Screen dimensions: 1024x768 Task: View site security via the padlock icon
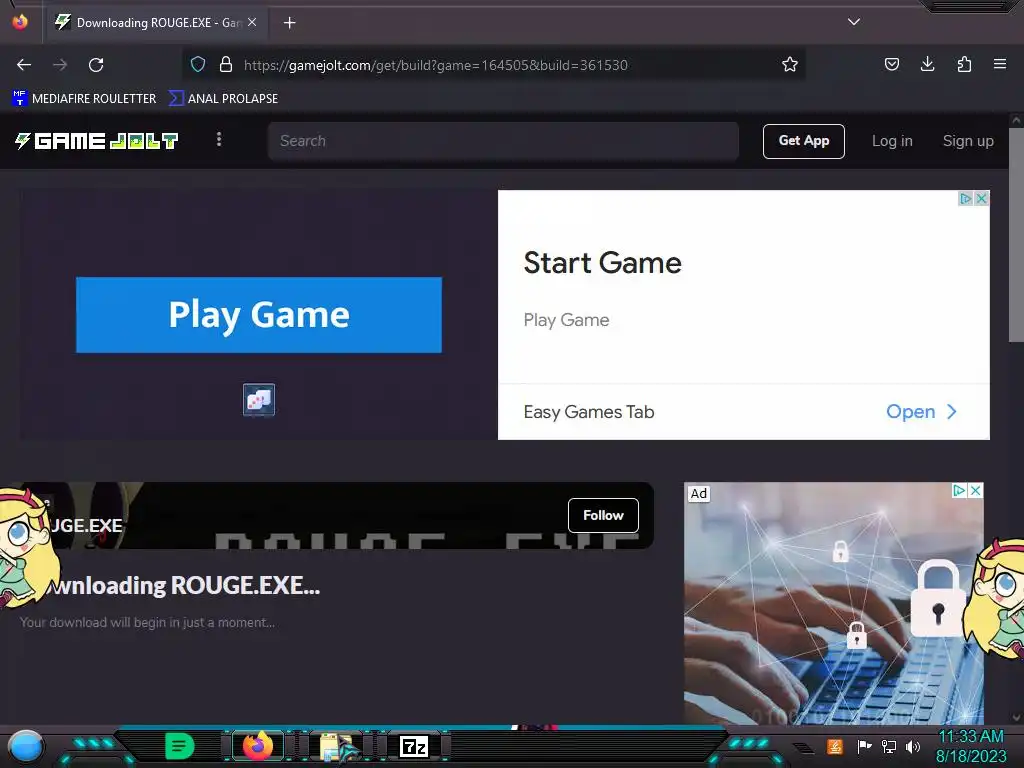pyautogui.click(x=226, y=65)
